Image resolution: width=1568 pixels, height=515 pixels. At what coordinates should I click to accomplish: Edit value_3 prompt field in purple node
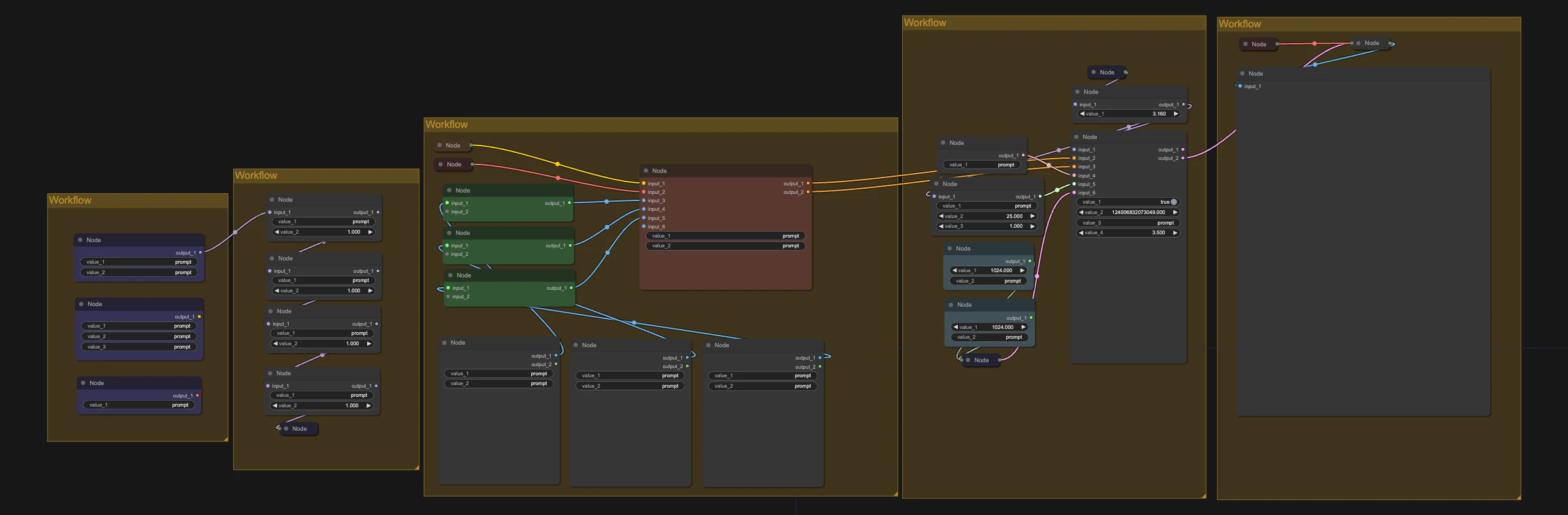(139, 347)
